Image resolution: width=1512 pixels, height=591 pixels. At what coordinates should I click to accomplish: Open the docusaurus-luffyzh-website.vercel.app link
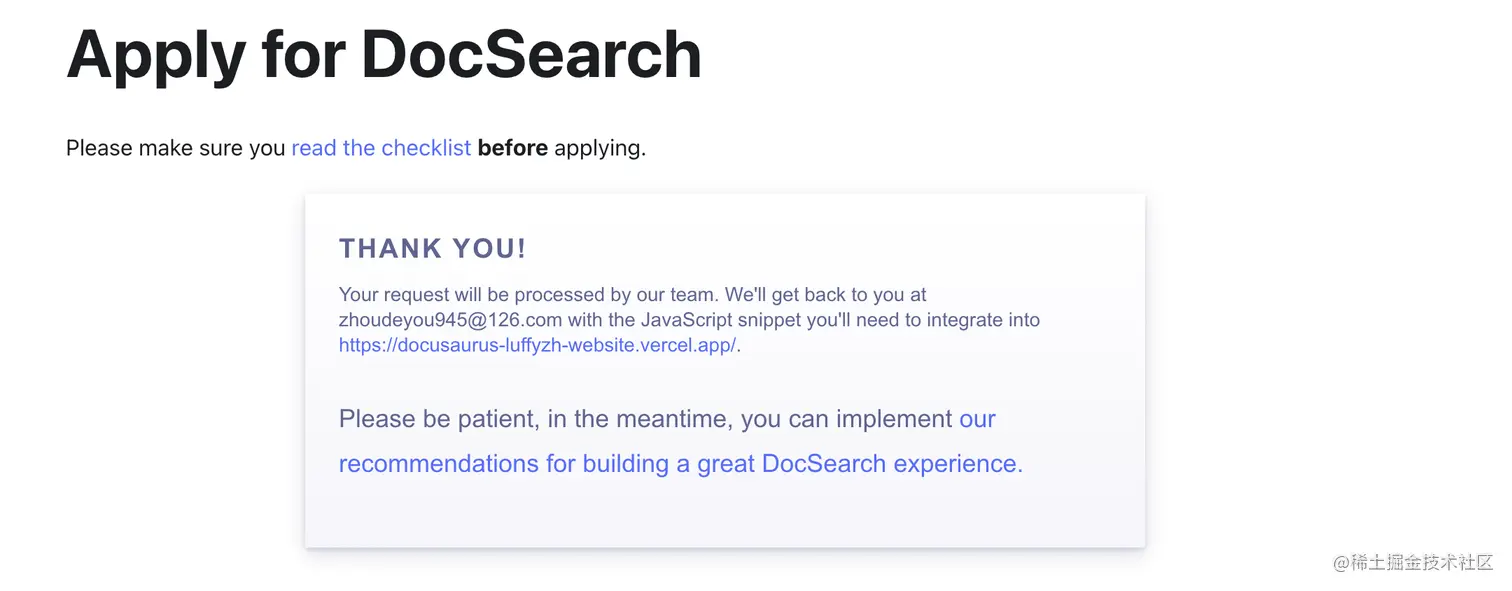537,345
